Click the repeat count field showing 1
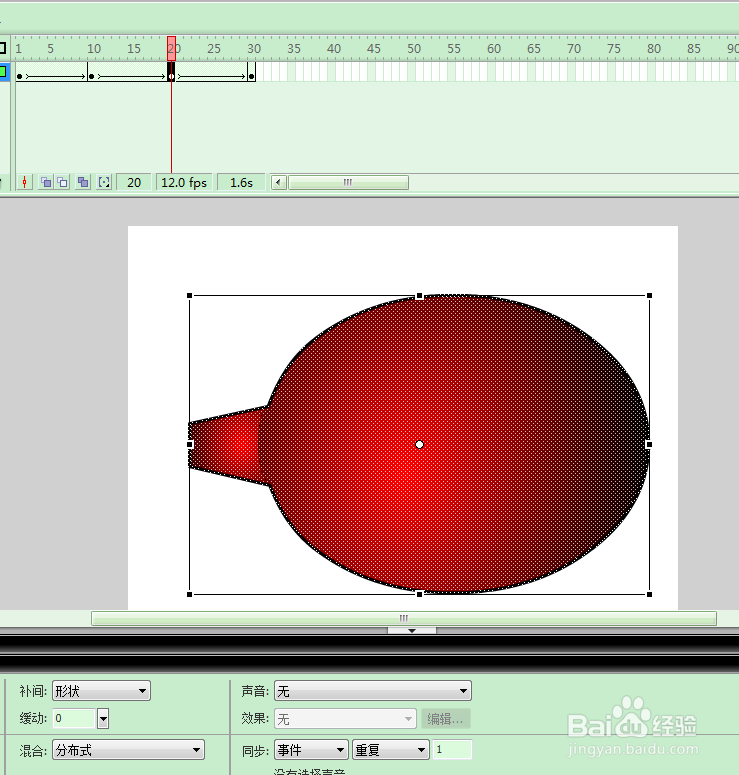The width and height of the screenshot is (739, 775). click(452, 750)
